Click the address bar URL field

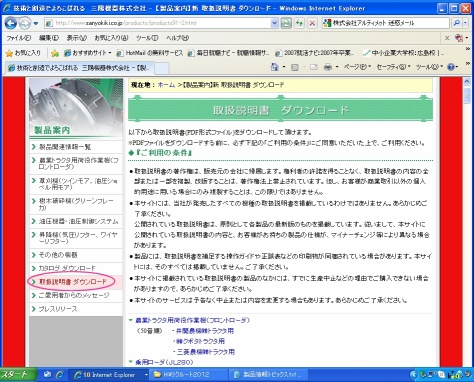tap(157, 23)
